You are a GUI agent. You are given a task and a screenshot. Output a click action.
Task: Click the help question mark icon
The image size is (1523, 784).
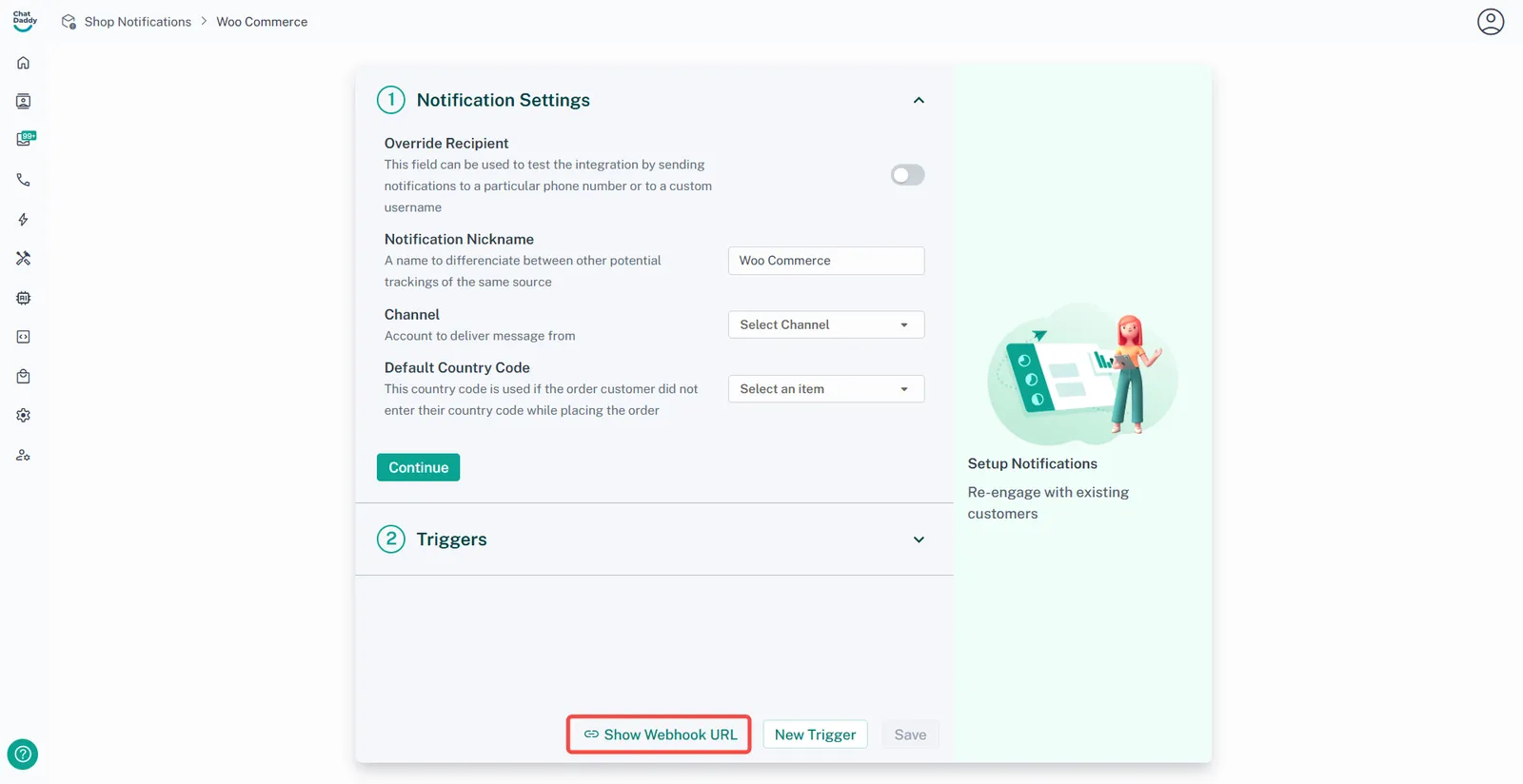(23, 755)
